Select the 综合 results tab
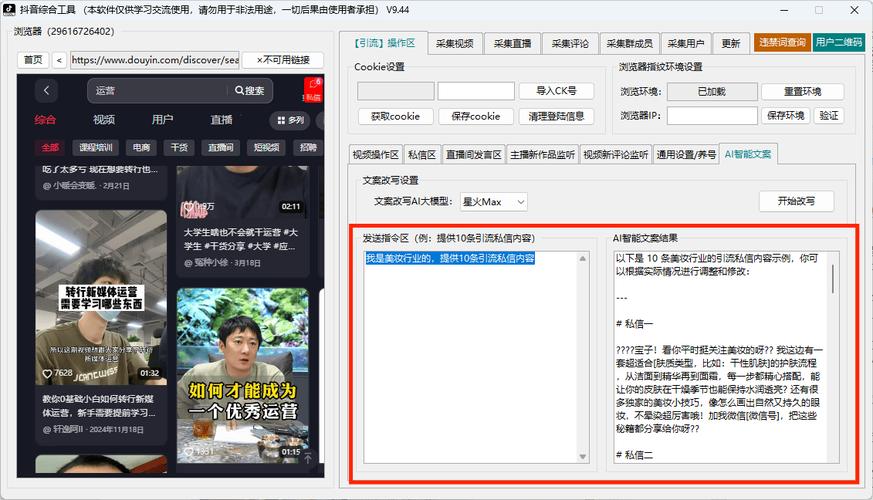The width and height of the screenshot is (873, 500). click(x=45, y=120)
